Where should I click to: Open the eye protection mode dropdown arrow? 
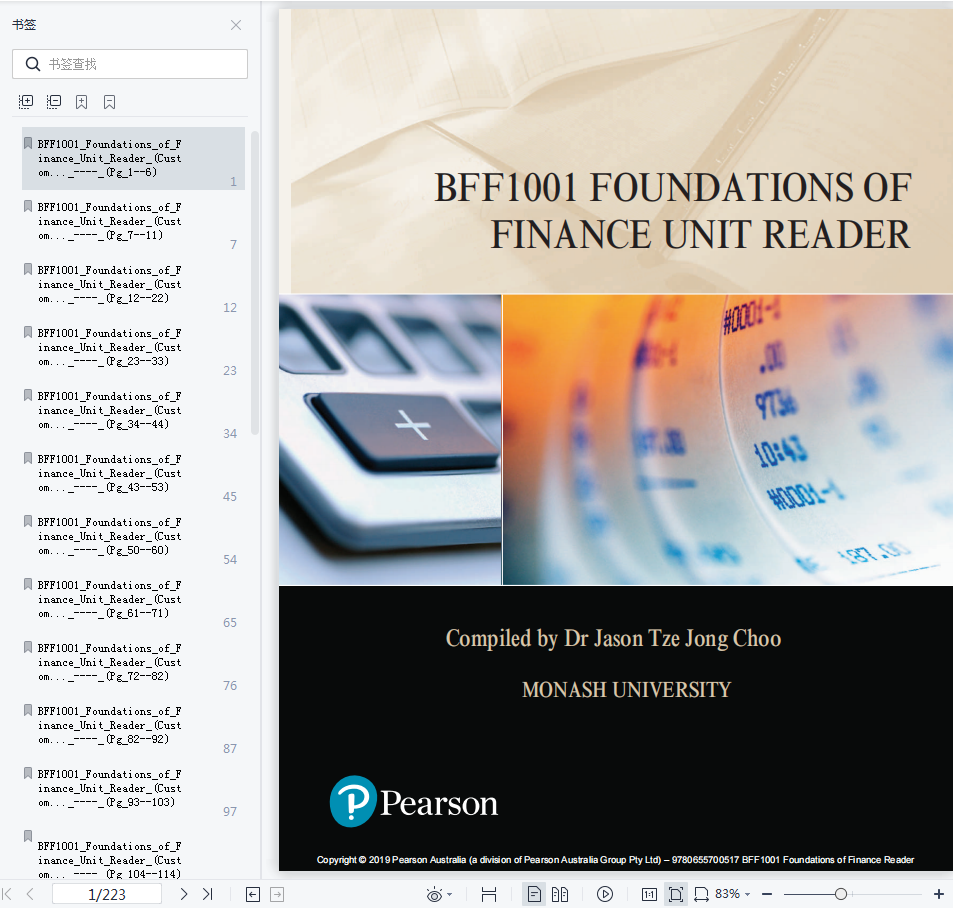450,895
